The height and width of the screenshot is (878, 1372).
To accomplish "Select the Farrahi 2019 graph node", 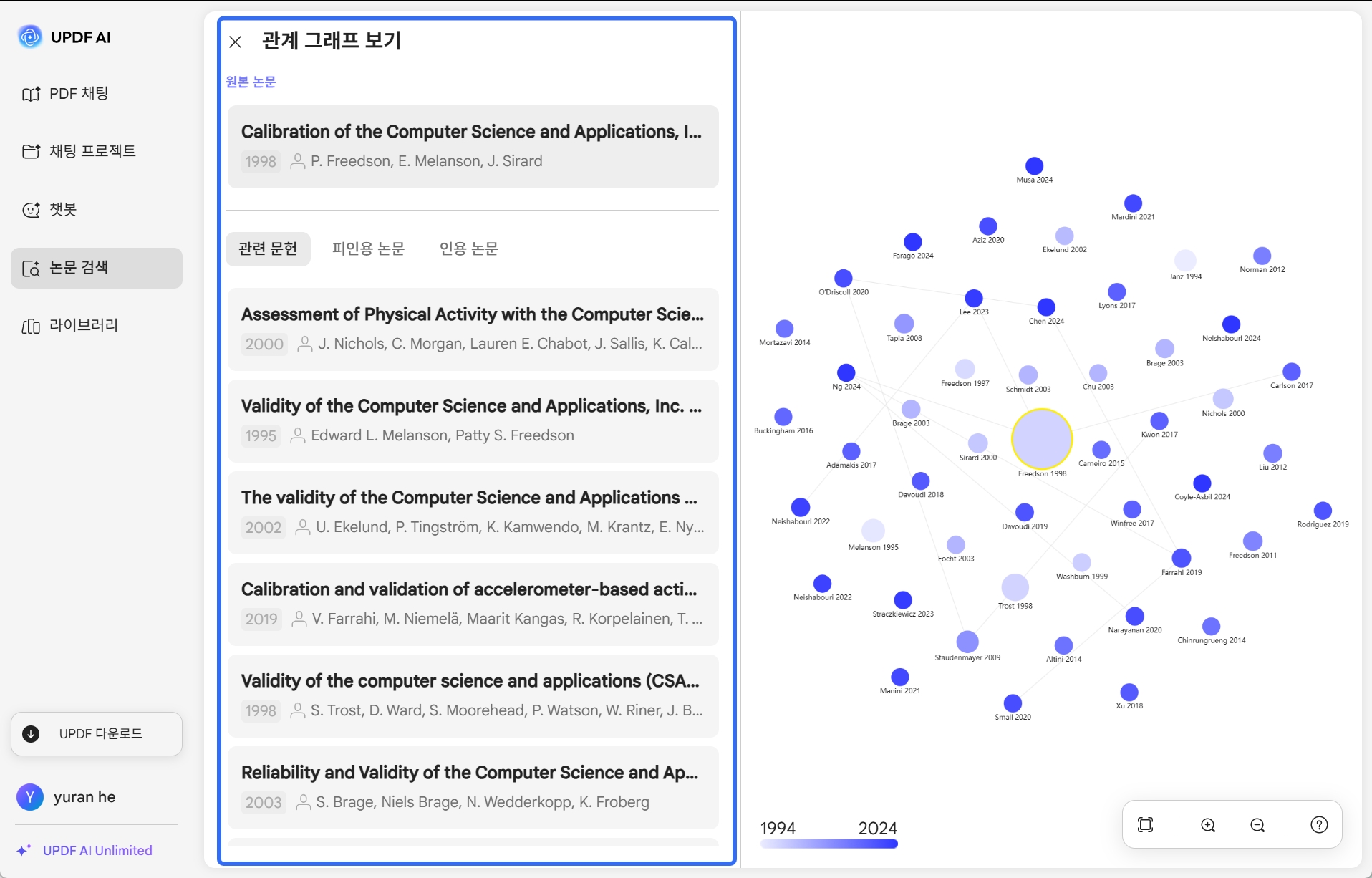I will (1182, 558).
